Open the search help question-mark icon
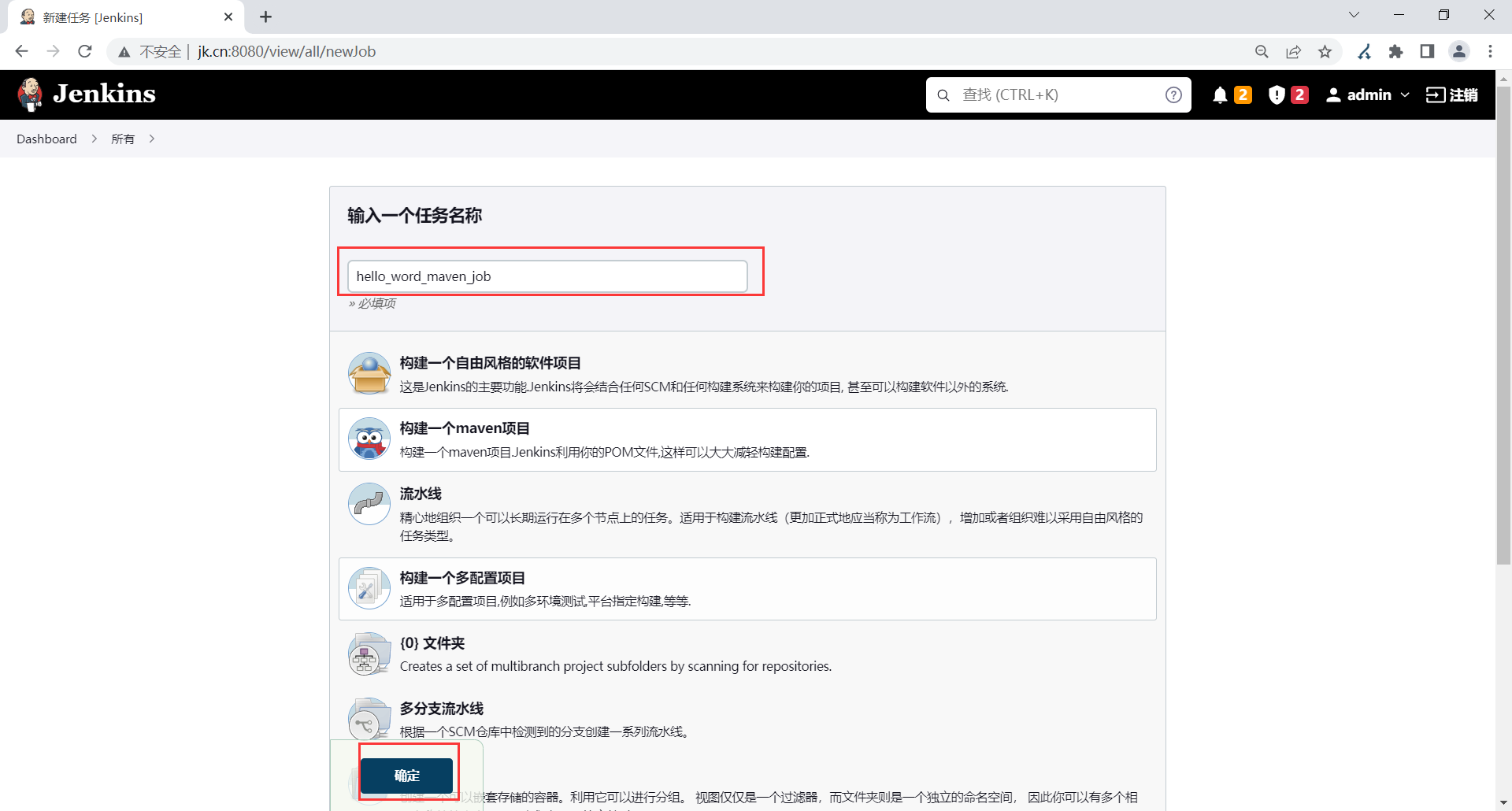Screen dimensions: 1512x811 click(x=1173, y=95)
